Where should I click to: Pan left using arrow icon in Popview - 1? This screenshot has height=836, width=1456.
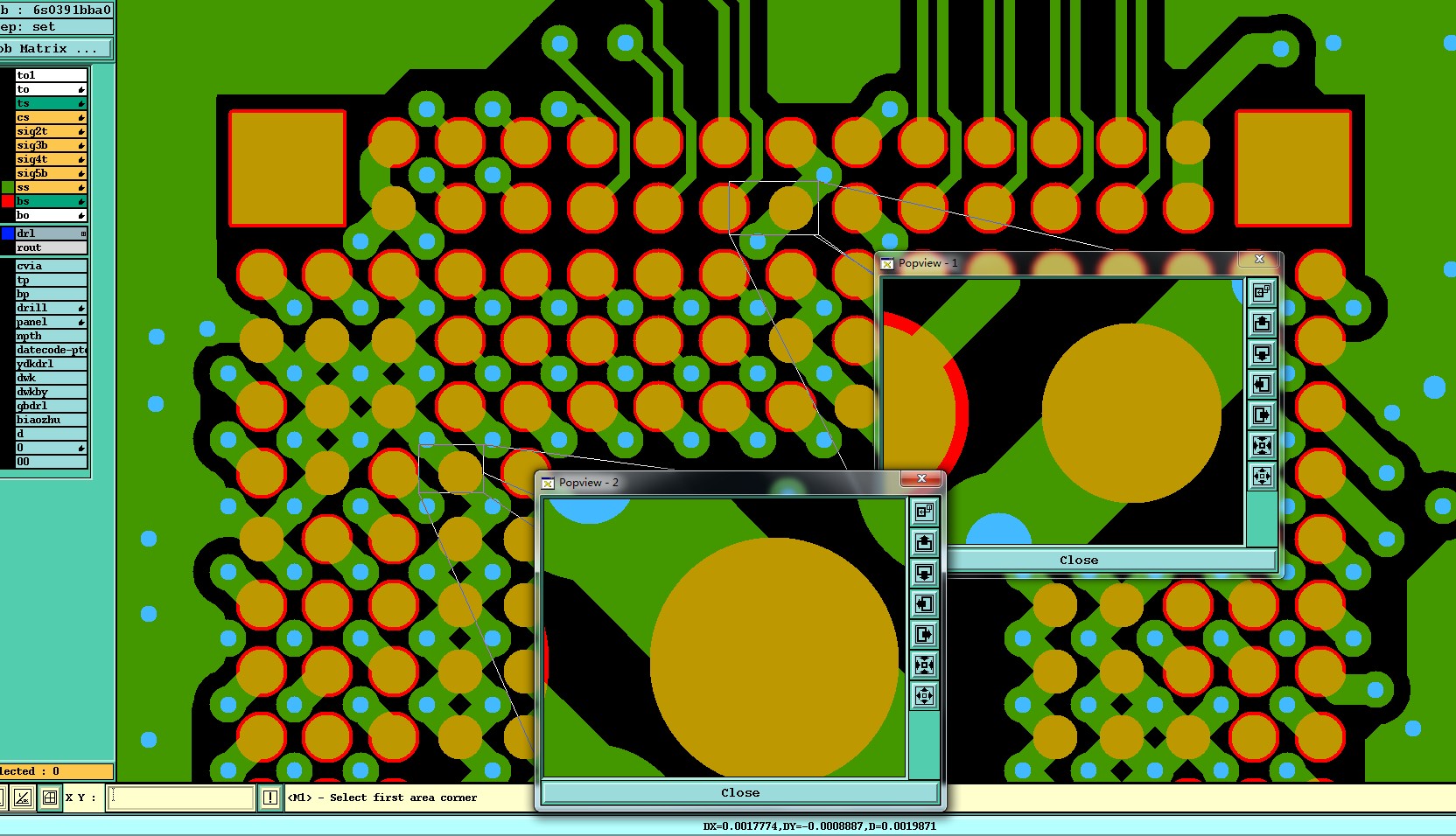point(1262,384)
